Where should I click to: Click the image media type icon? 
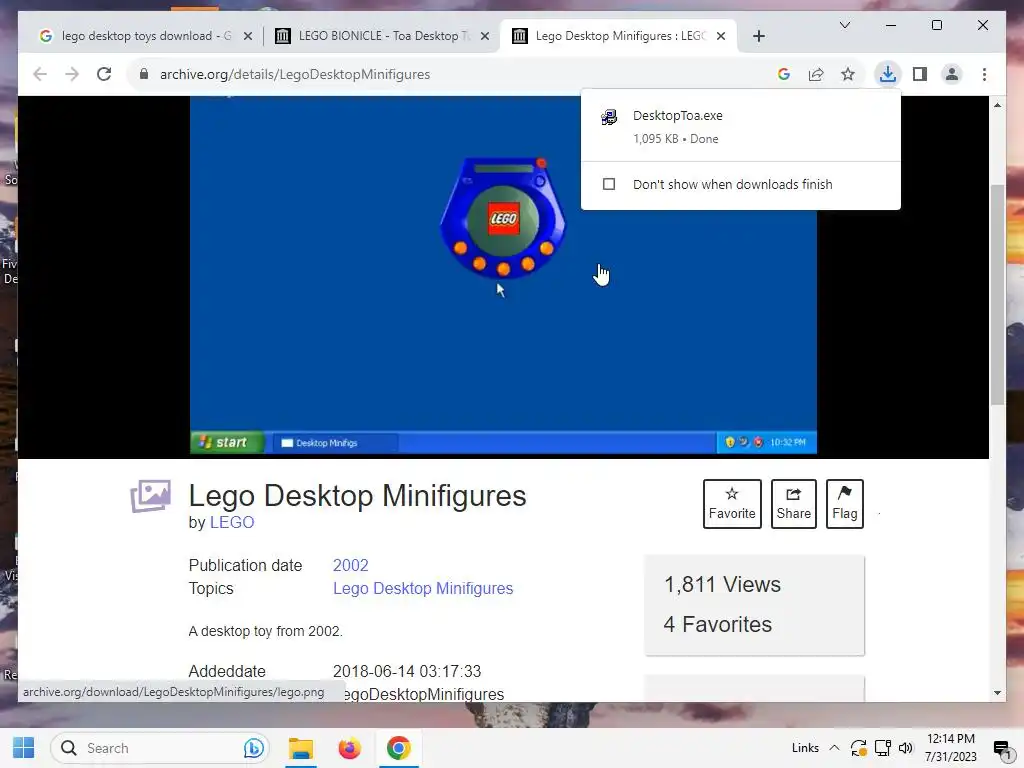click(x=150, y=496)
